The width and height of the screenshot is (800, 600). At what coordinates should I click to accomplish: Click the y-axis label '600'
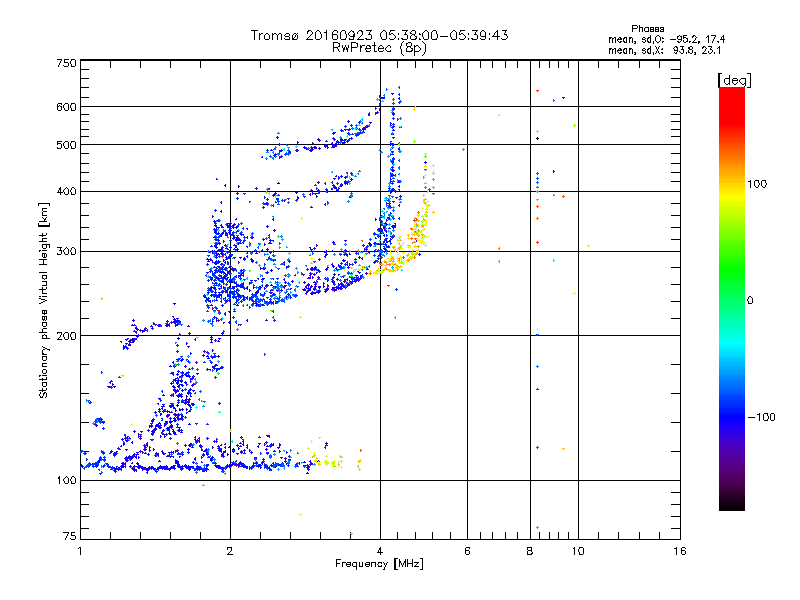66,107
